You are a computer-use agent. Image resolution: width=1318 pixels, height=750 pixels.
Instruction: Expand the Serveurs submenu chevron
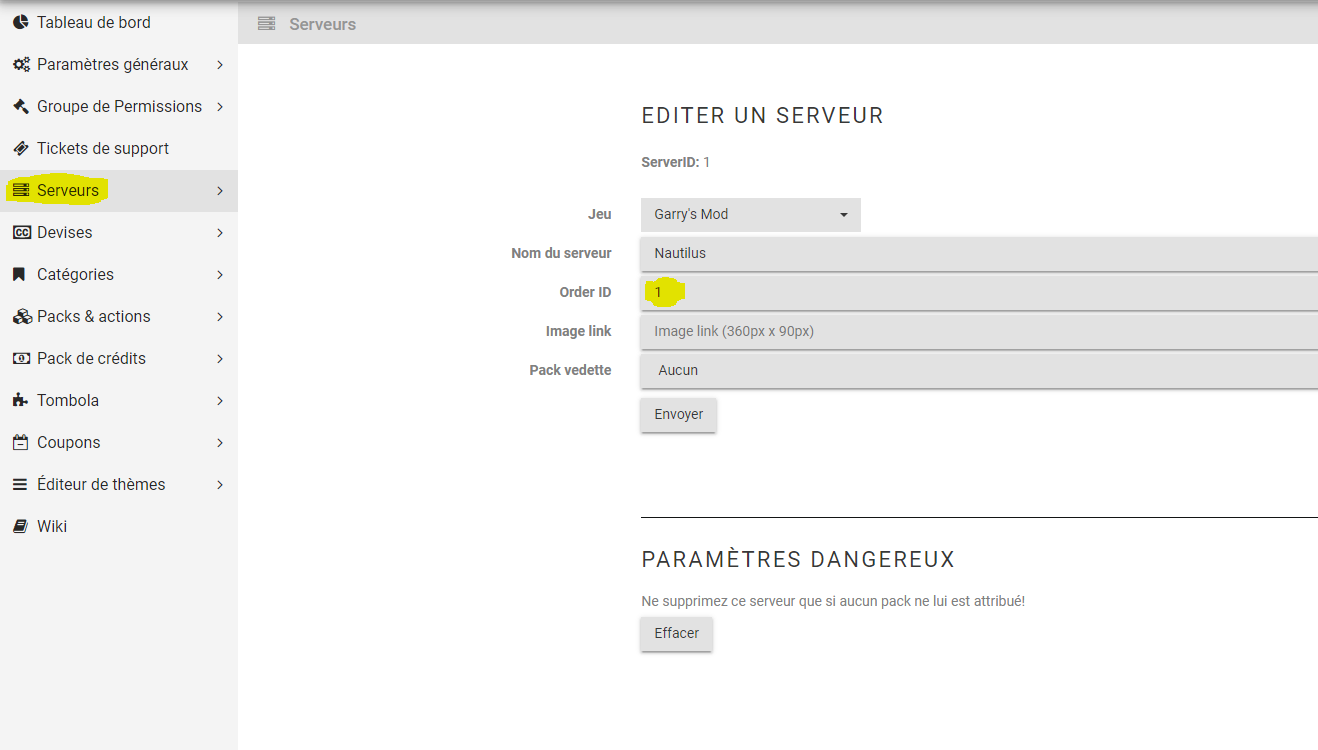[220, 190]
